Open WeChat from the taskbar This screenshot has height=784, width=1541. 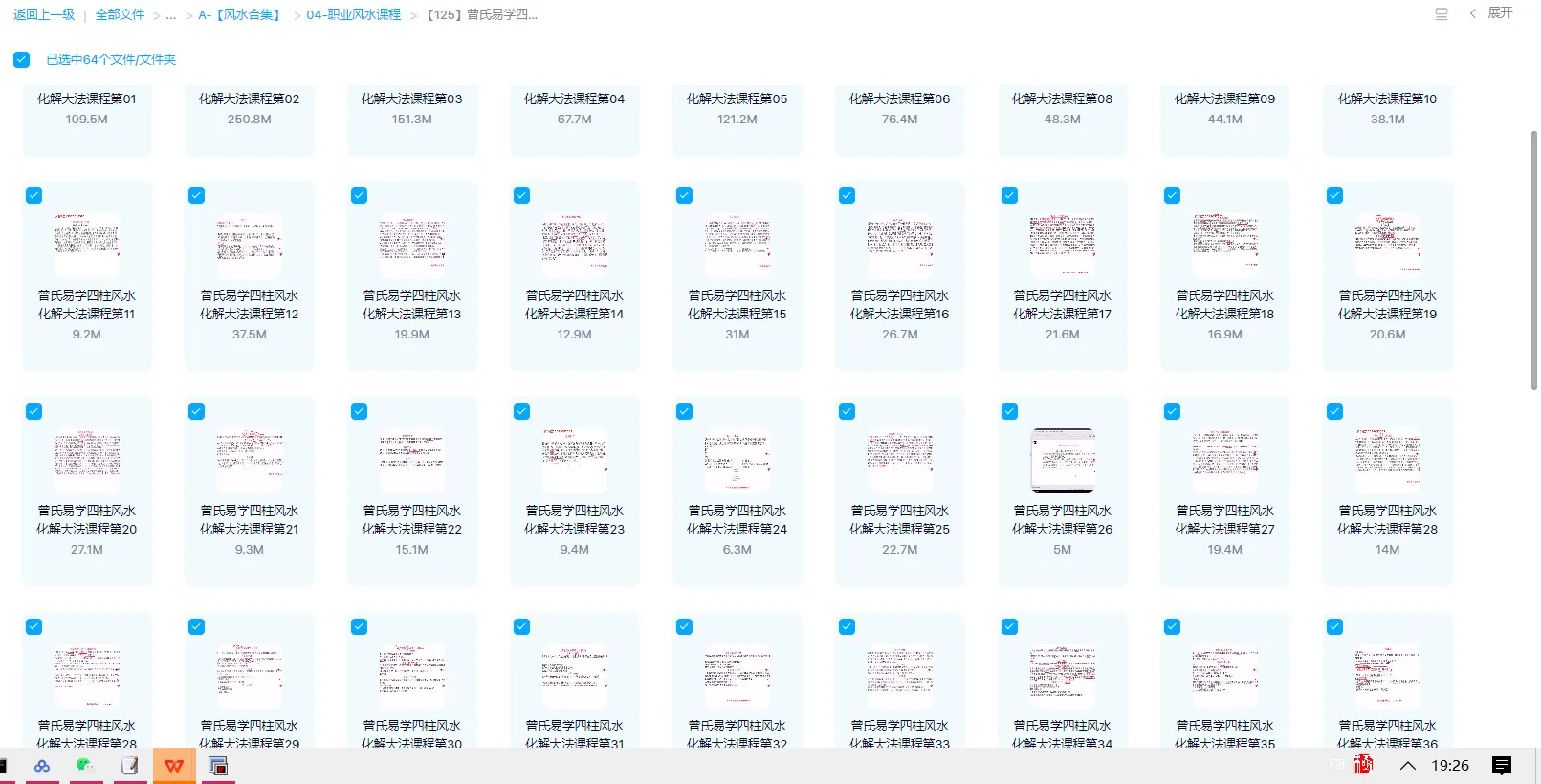pos(86,766)
